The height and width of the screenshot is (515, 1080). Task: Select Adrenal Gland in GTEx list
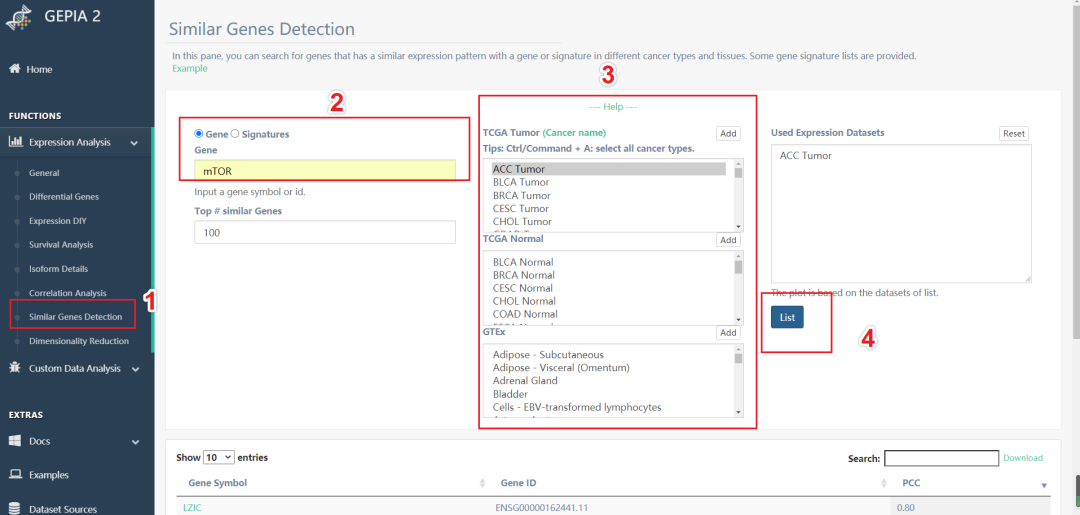pyautogui.click(x=608, y=381)
